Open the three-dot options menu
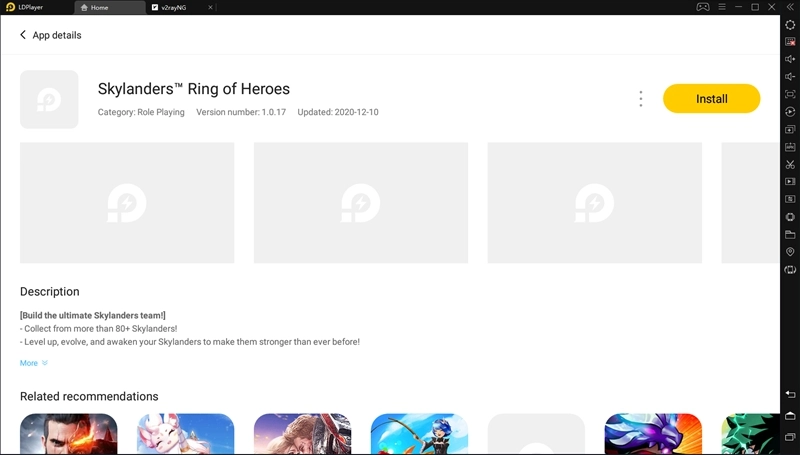 [641, 98]
